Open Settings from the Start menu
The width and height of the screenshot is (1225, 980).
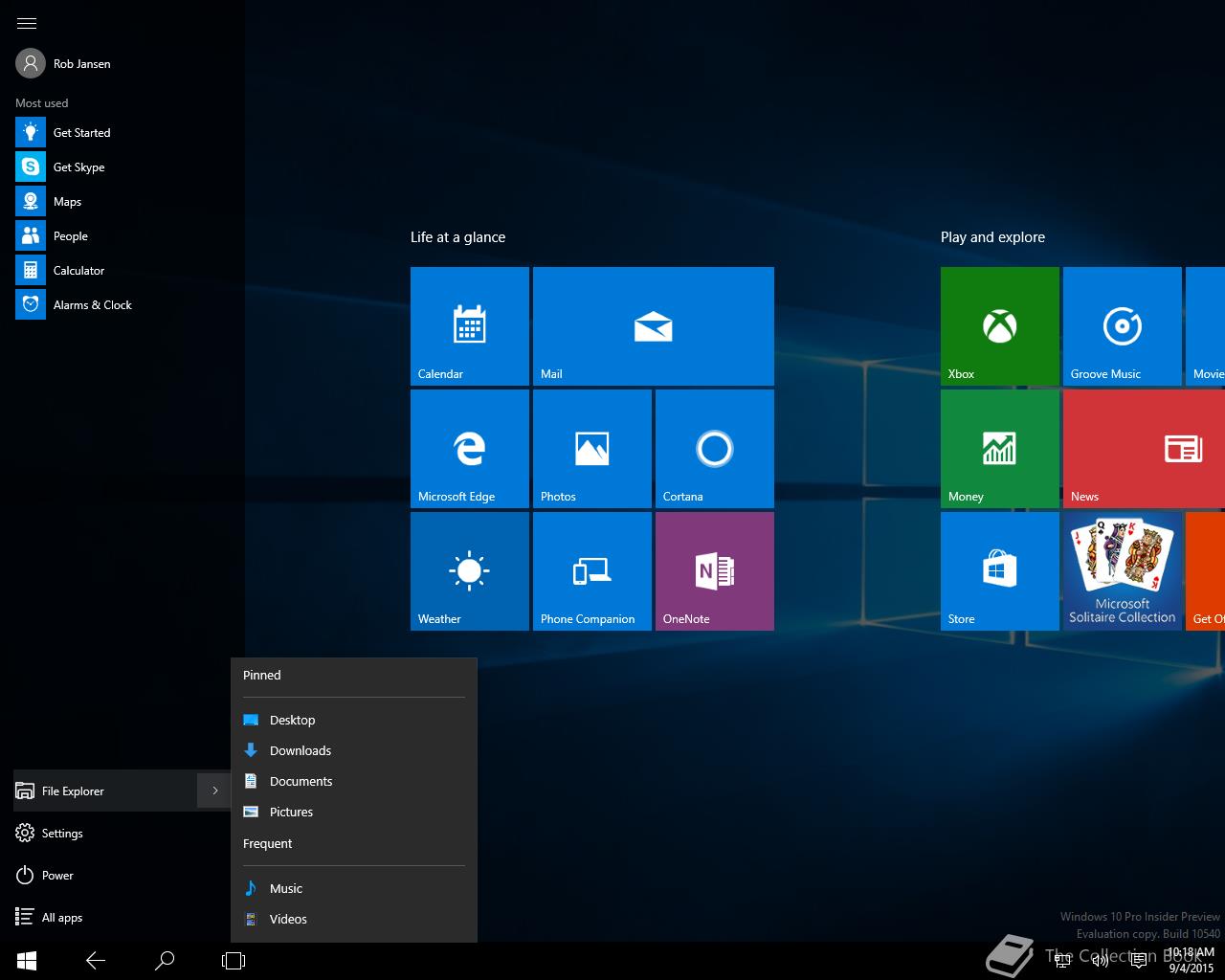pyautogui.click(x=61, y=833)
